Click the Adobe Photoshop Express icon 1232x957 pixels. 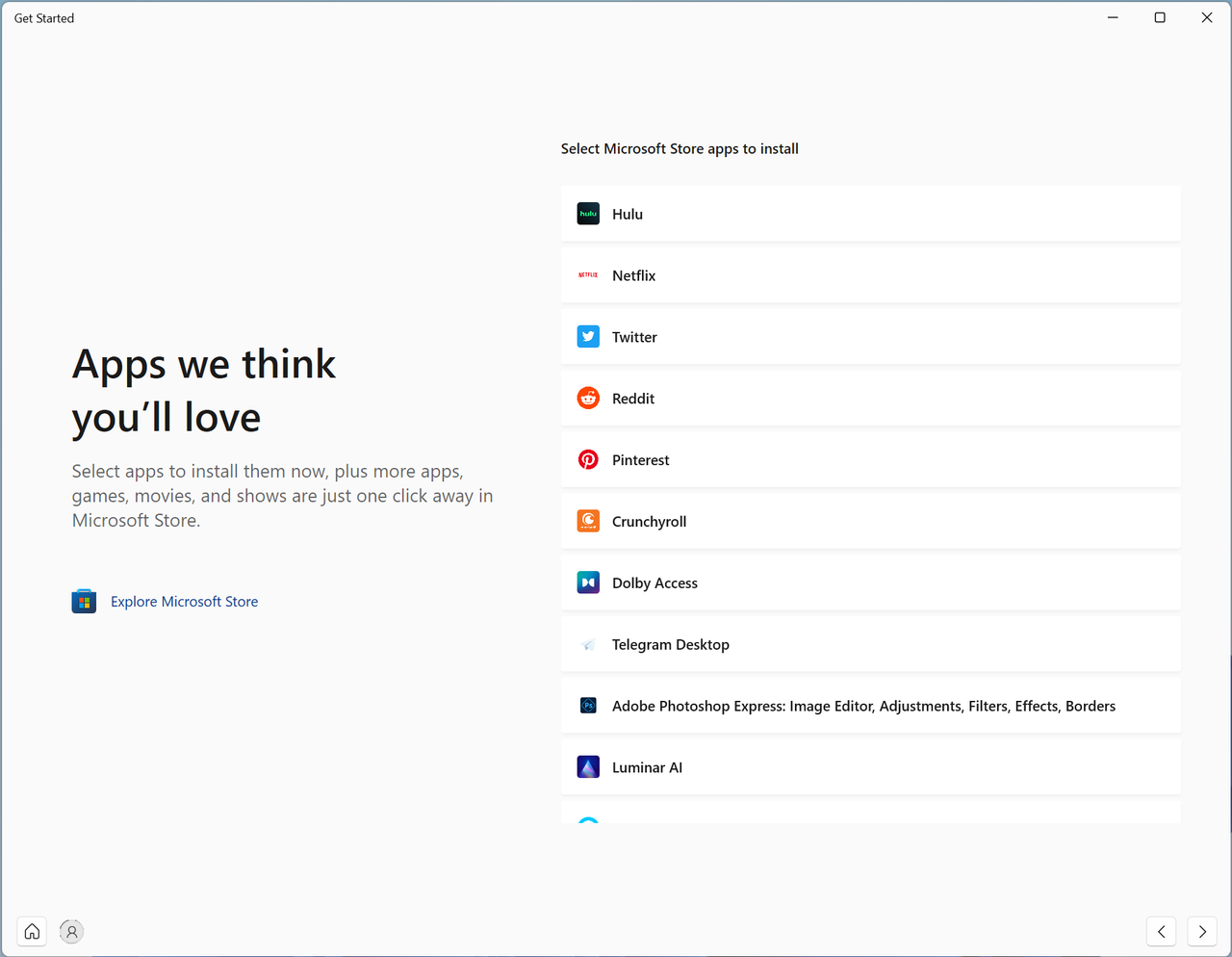pos(588,706)
